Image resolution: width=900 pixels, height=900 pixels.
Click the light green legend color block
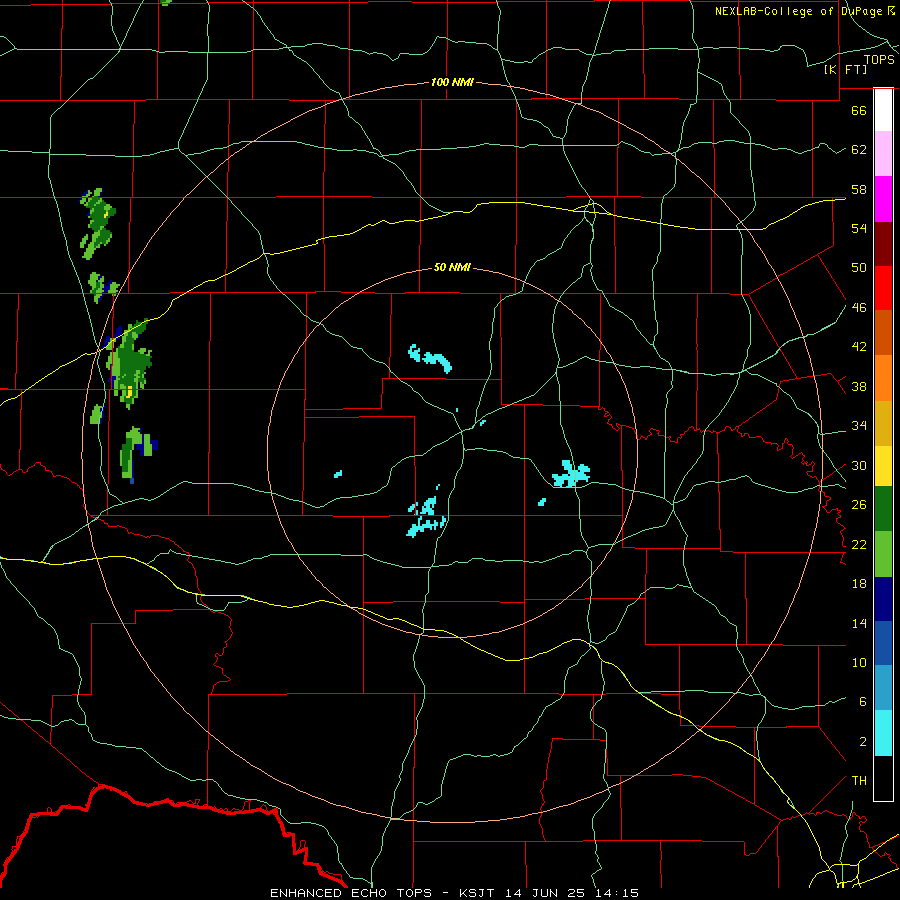[883, 554]
